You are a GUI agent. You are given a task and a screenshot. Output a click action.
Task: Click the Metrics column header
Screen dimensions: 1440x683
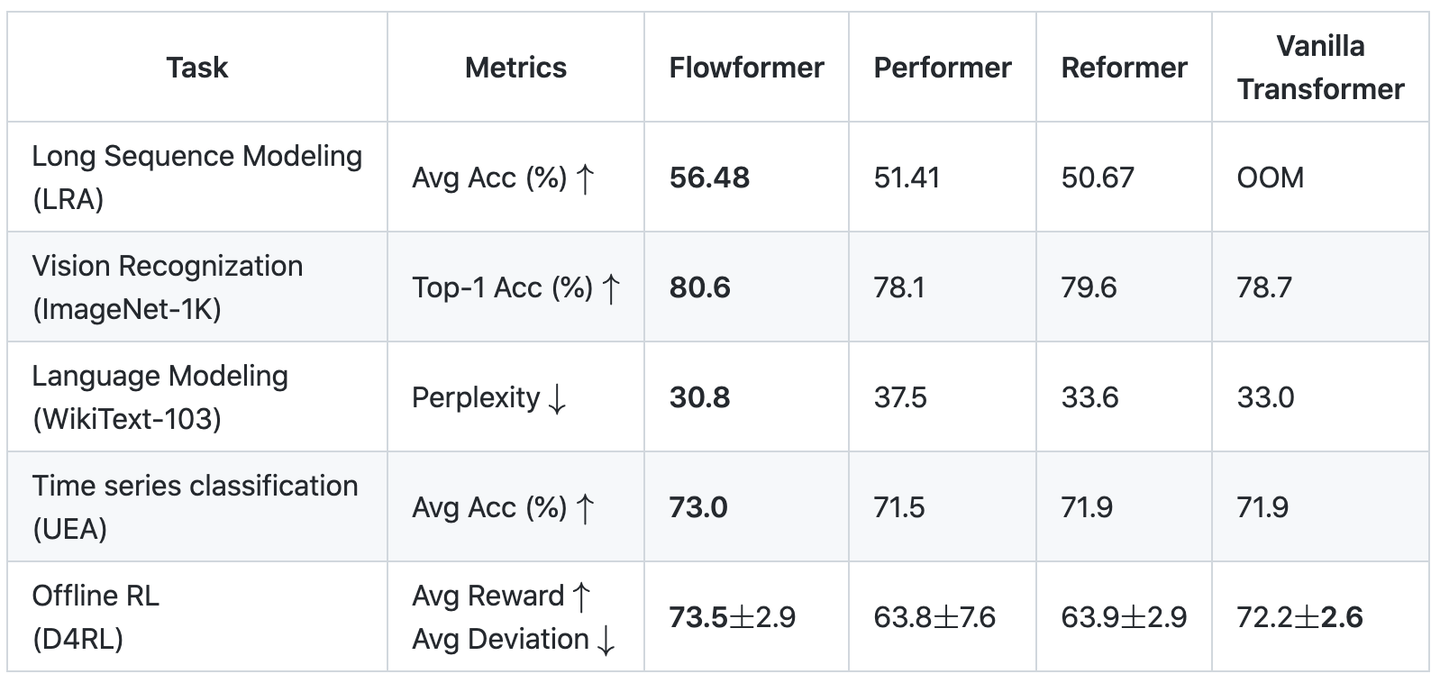pos(515,67)
